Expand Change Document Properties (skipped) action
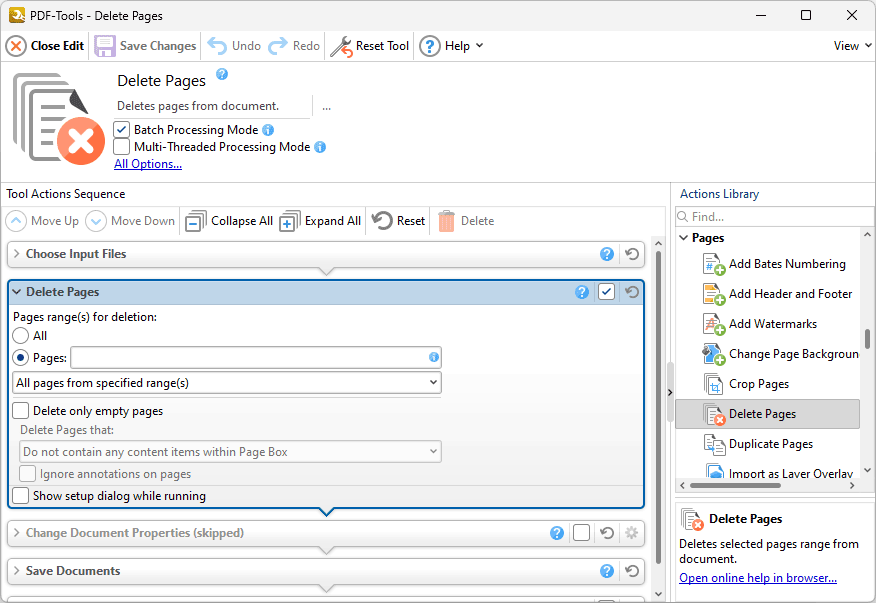The width and height of the screenshot is (876, 603). [17, 533]
